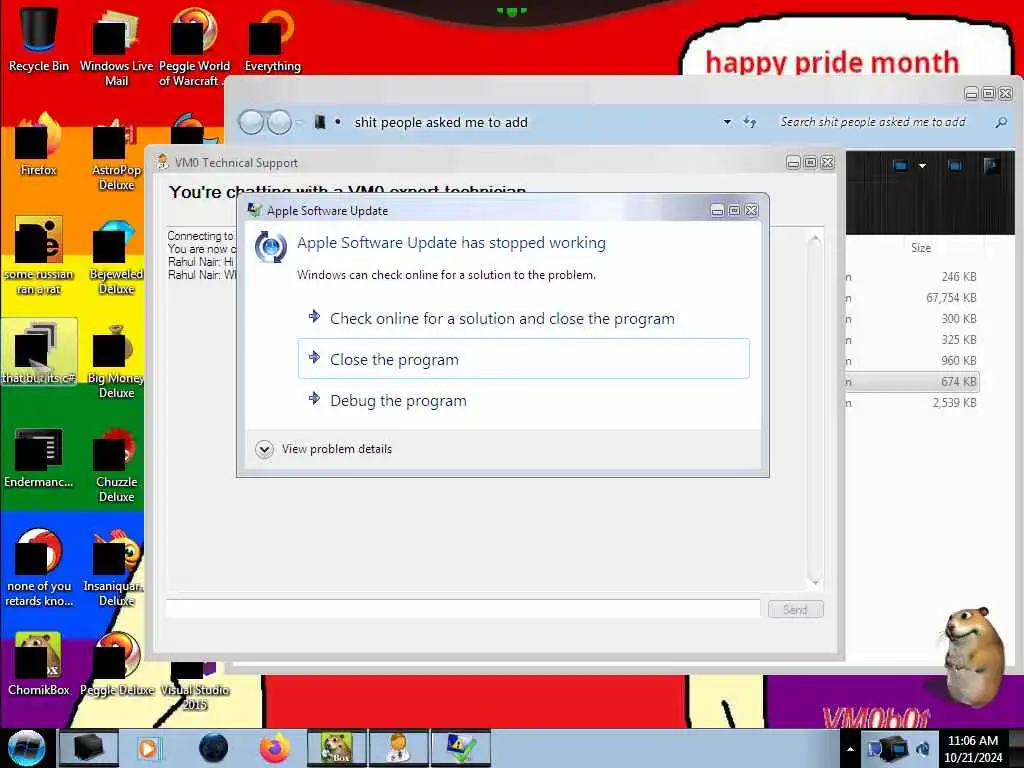Open AstroPop Deluxe desktop shortcut

coord(116,153)
